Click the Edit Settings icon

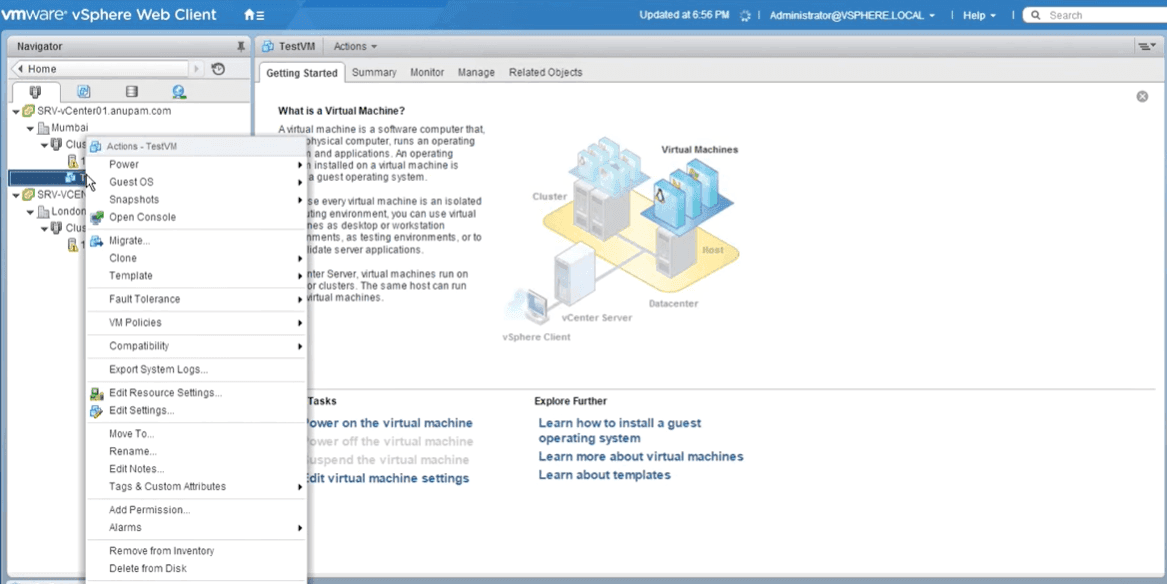pos(97,411)
